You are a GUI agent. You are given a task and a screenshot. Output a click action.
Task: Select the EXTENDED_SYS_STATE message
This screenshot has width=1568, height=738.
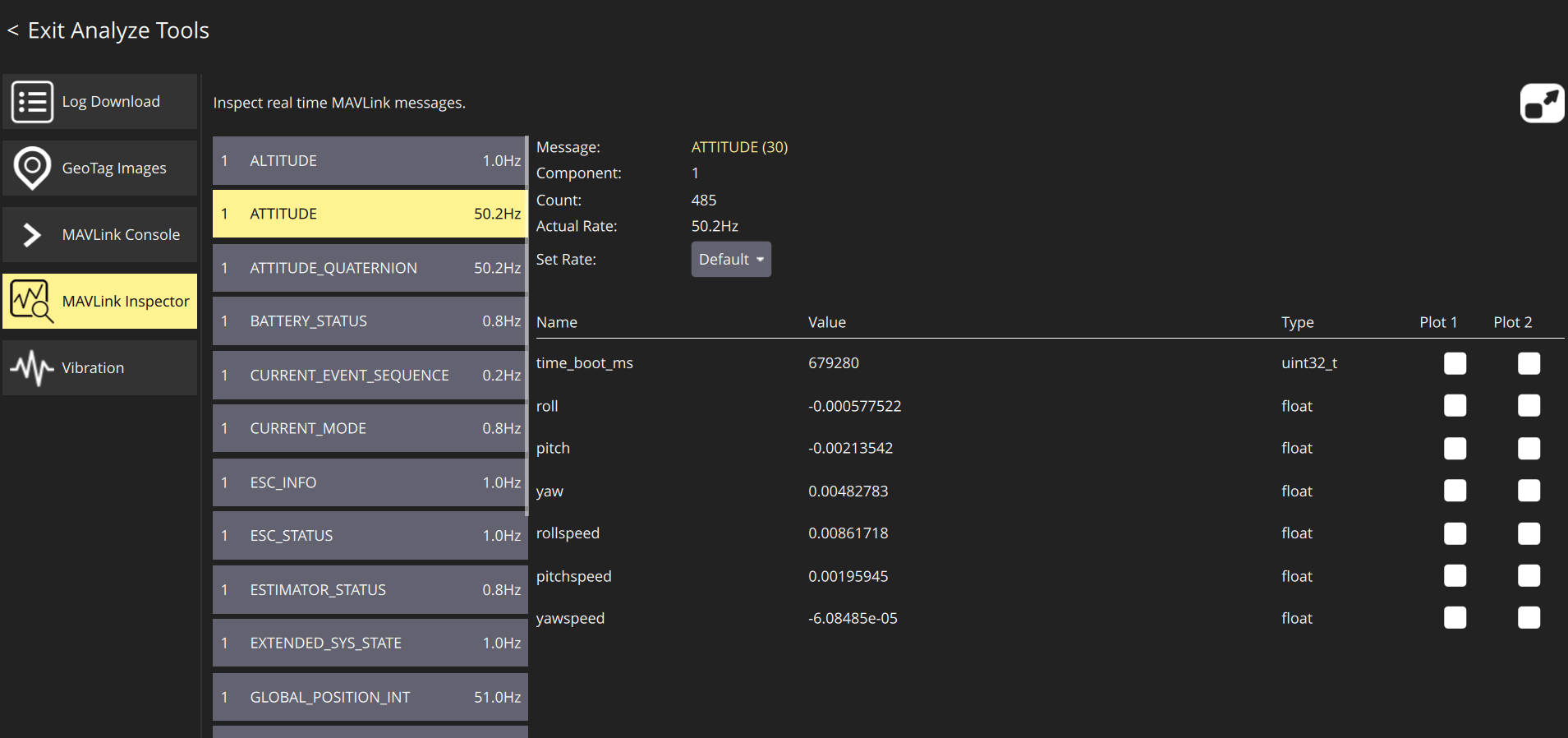[370, 643]
